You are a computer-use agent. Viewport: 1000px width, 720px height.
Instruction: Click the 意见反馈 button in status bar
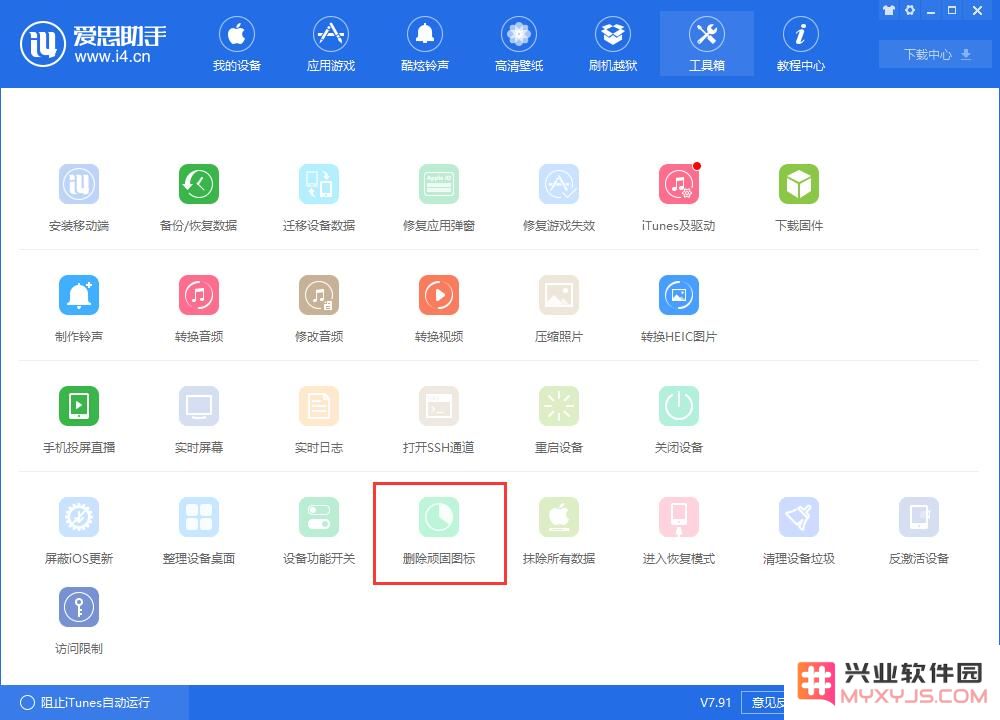coord(763,702)
